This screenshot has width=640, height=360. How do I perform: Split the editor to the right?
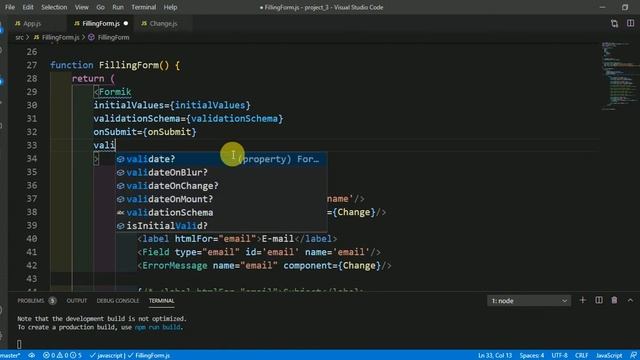pyautogui.click(x=631, y=24)
